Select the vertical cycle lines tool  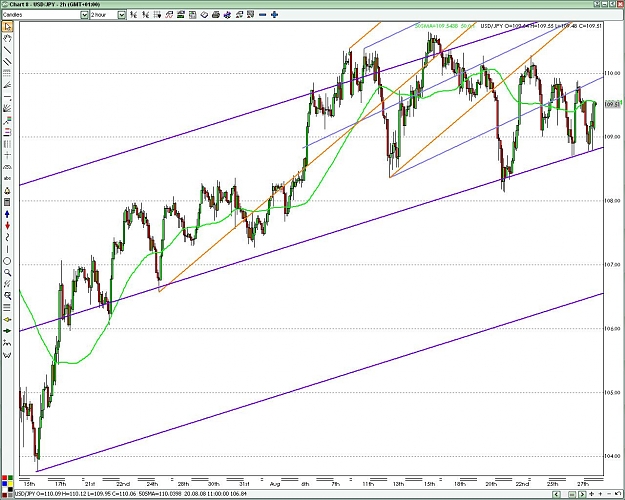click(x=7, y=144)
